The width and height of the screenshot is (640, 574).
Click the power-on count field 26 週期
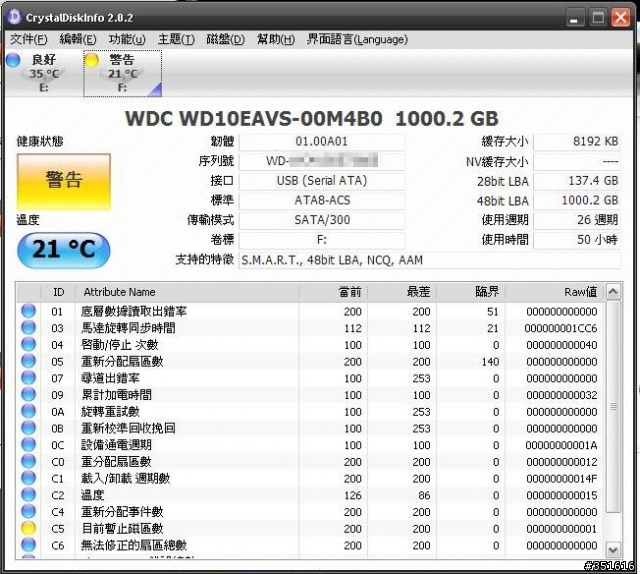[x=577, y=220]
